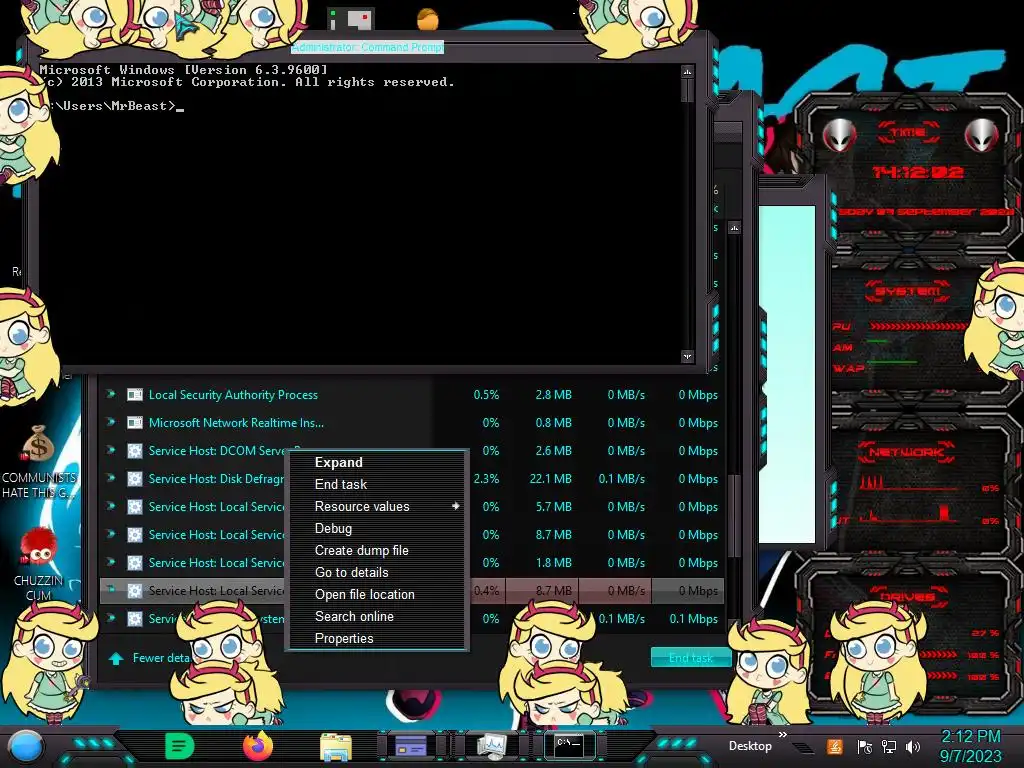Expand Desktop toolbar chevron
The image size is (1024, 768).
783,735
